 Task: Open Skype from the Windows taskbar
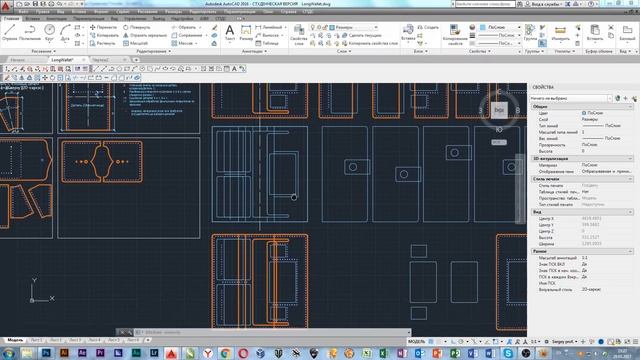click(x=508, y=353)
